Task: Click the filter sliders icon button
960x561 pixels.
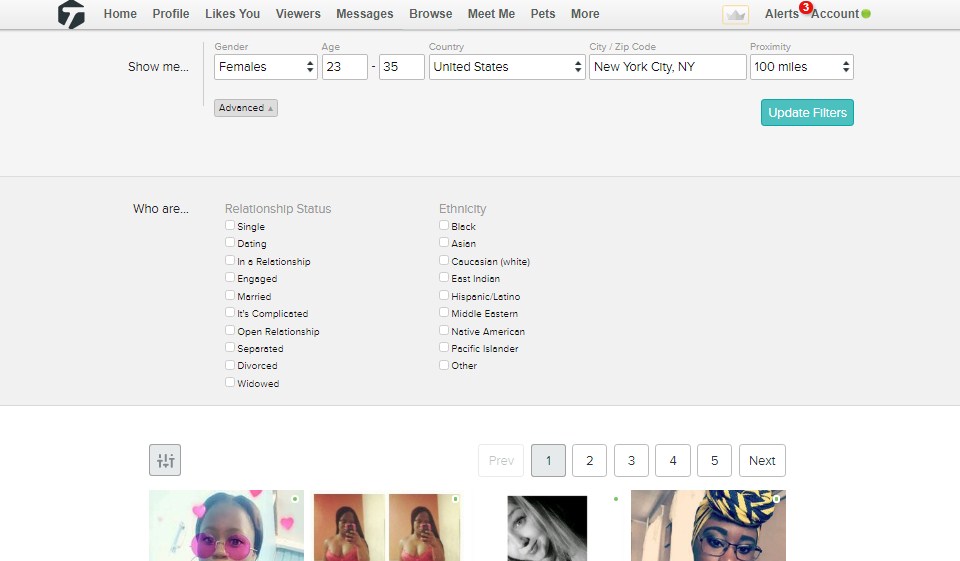Action: click(x=165, y=460)
